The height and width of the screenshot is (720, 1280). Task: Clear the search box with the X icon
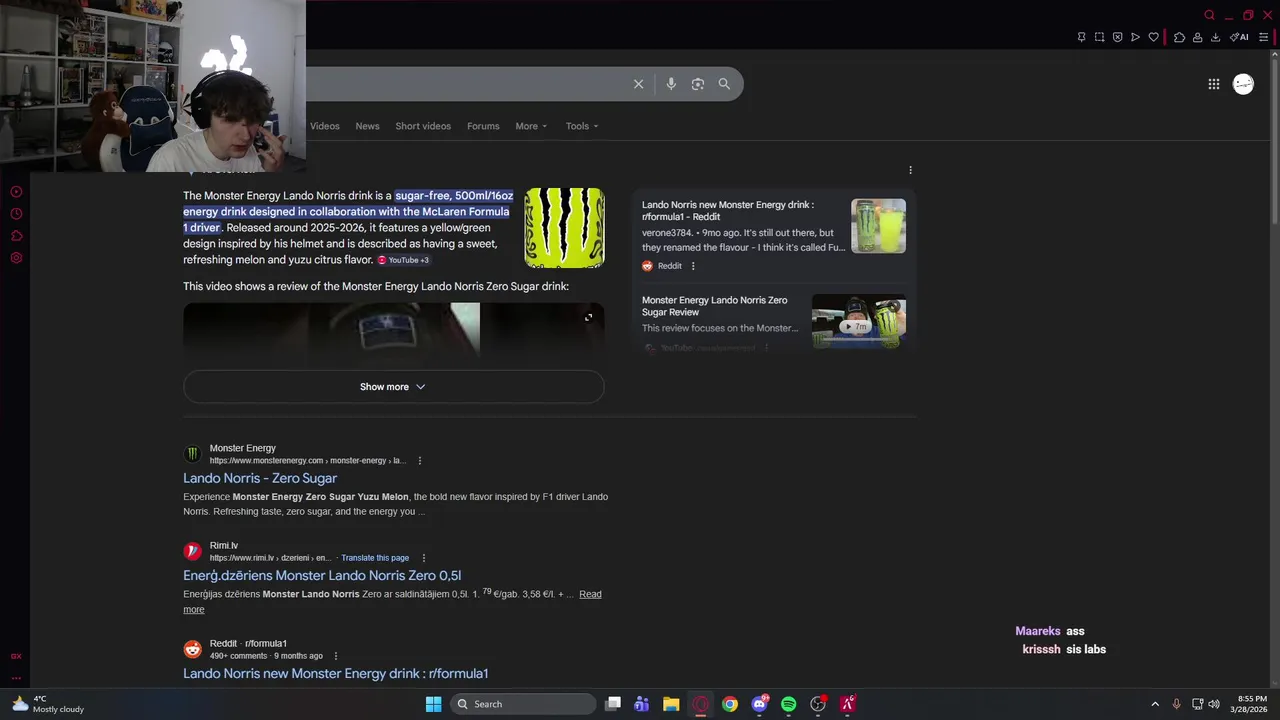coord(638,84)
